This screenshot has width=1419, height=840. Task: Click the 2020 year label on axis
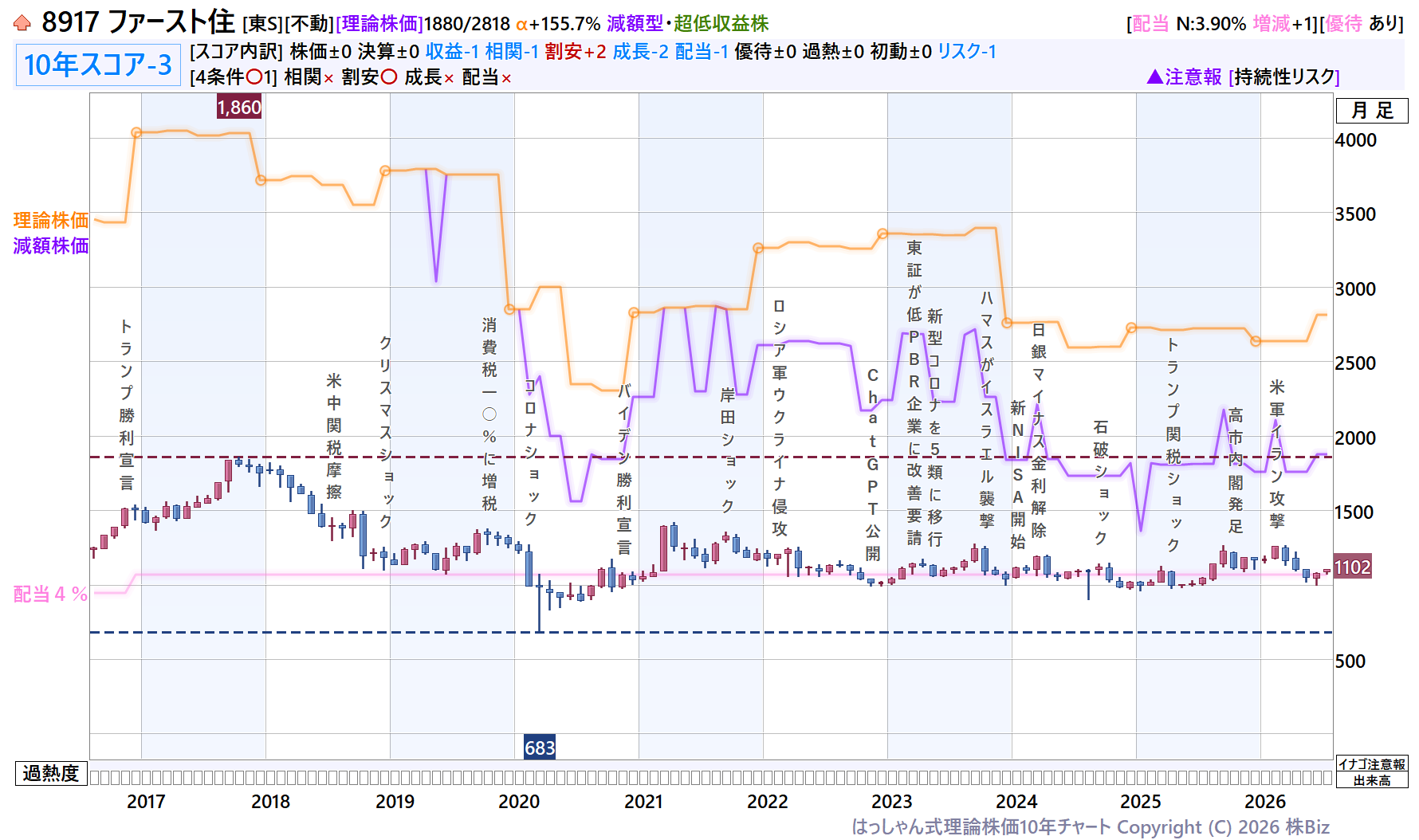pos(519,802)
